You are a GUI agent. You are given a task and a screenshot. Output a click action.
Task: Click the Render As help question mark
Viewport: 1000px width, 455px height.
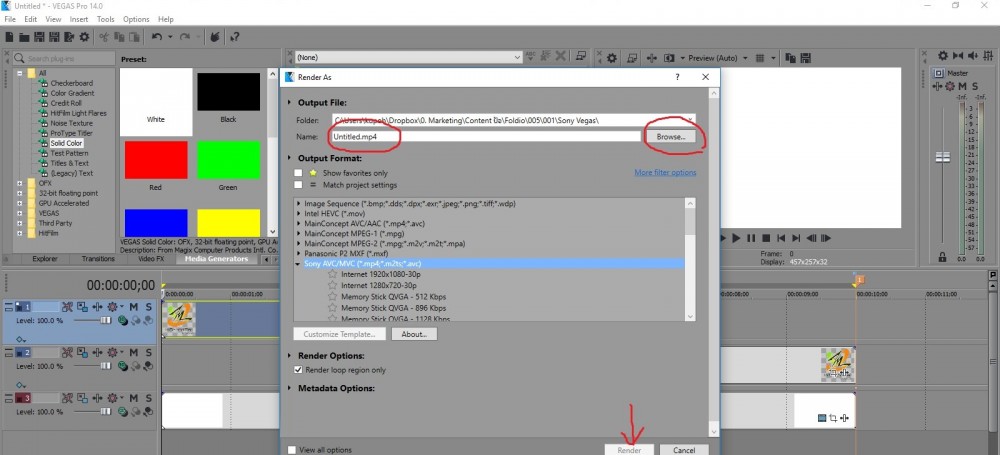677,77
